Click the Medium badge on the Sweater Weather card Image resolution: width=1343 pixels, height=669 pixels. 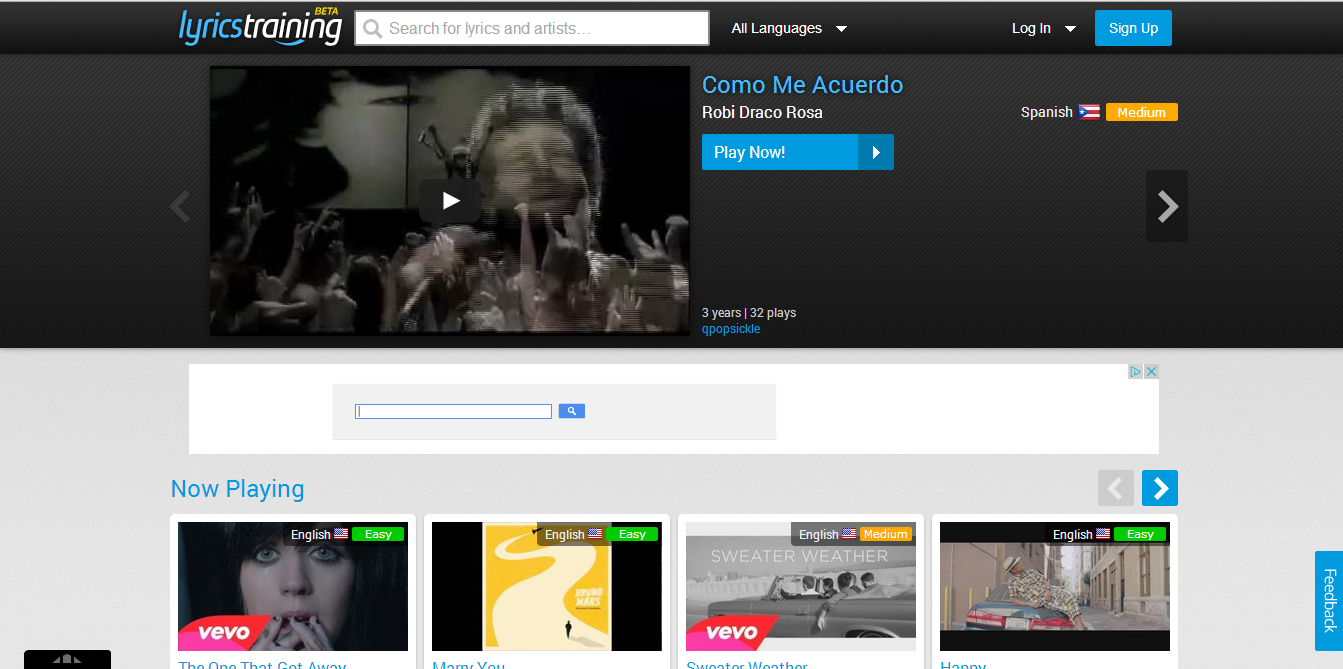click(886, 534)
